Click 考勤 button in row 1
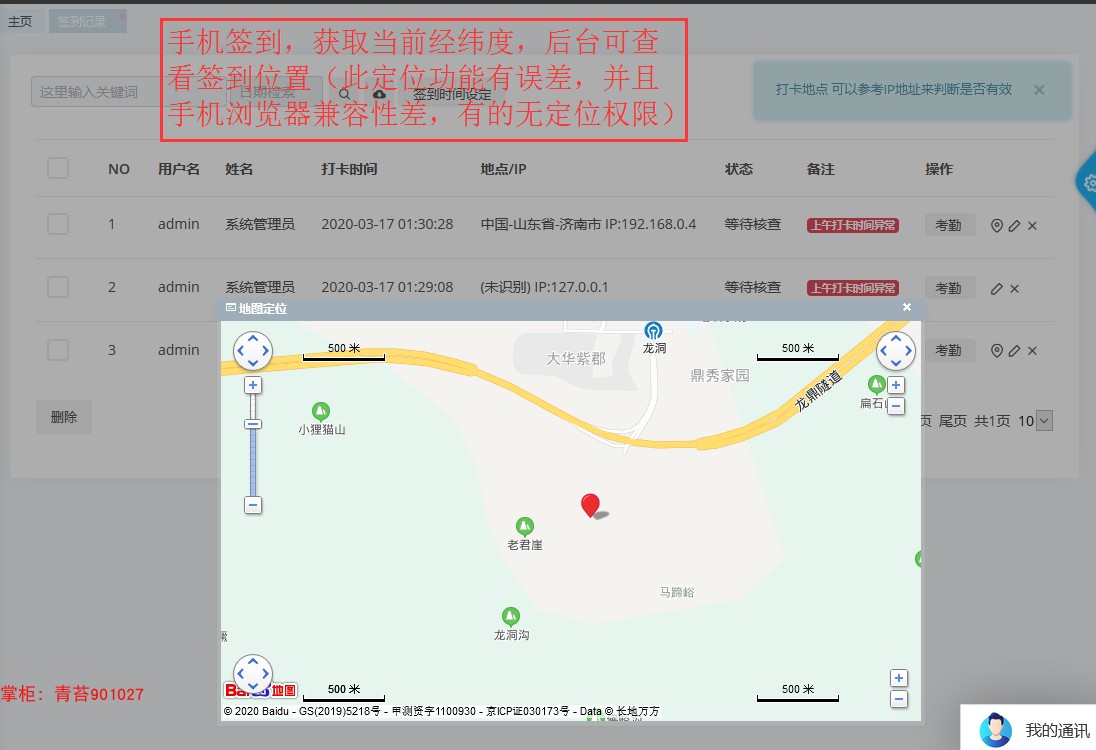The image size is (1096, 750). point(949,225)
